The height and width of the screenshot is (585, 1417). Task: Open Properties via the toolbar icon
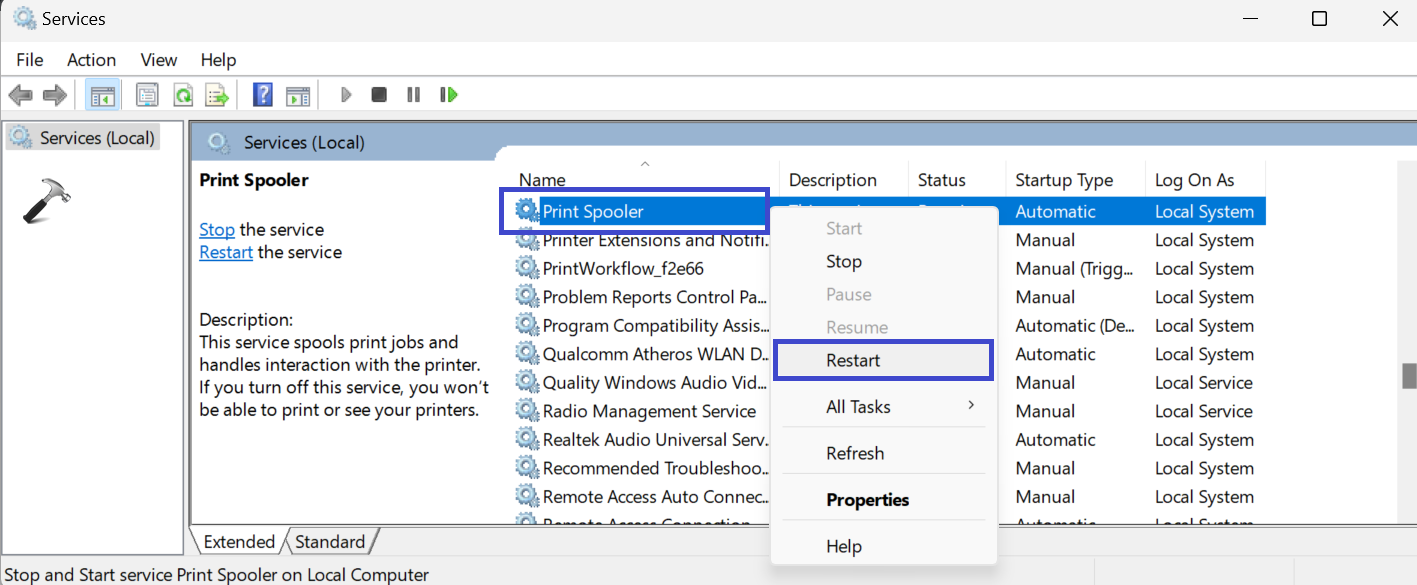click(147, 95)
